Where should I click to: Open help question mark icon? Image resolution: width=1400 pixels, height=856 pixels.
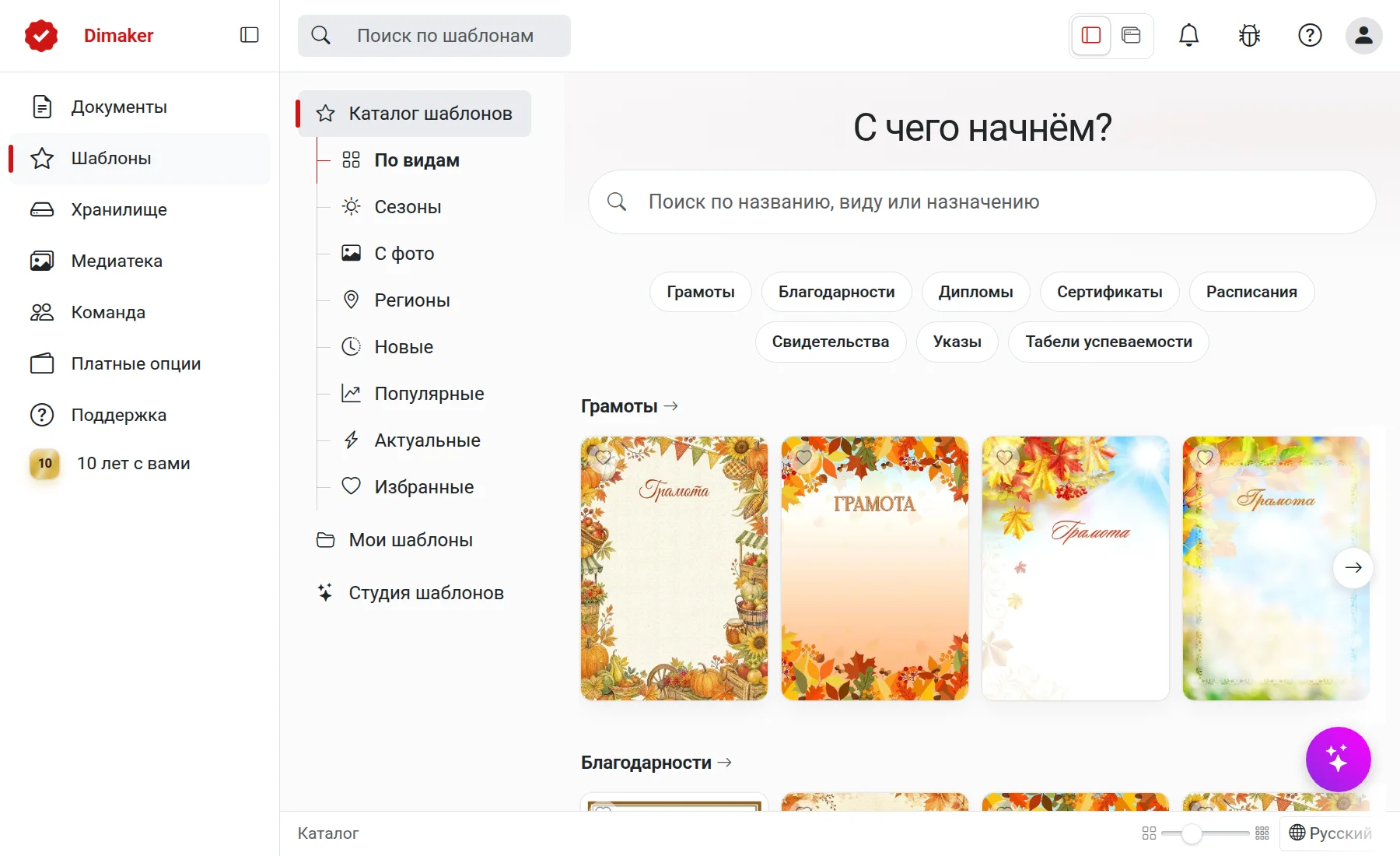click(x=1310, y=35)
